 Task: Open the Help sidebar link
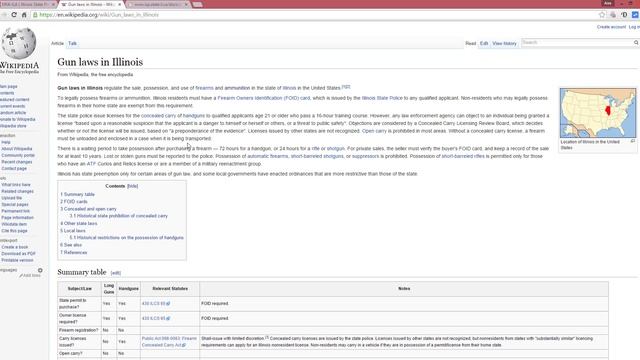pos(6,142)
